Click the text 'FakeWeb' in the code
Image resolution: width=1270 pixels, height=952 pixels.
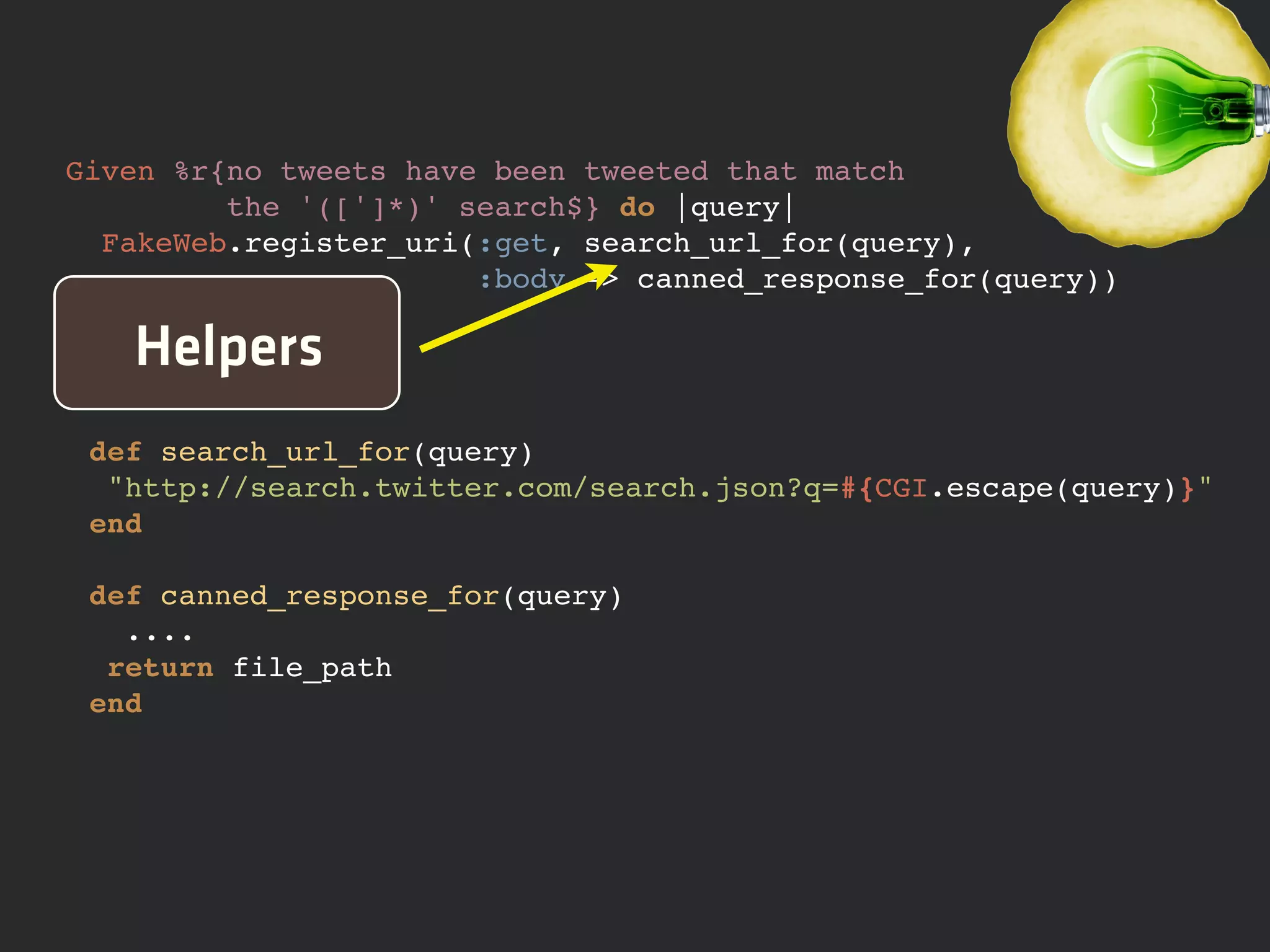[164, 244]
